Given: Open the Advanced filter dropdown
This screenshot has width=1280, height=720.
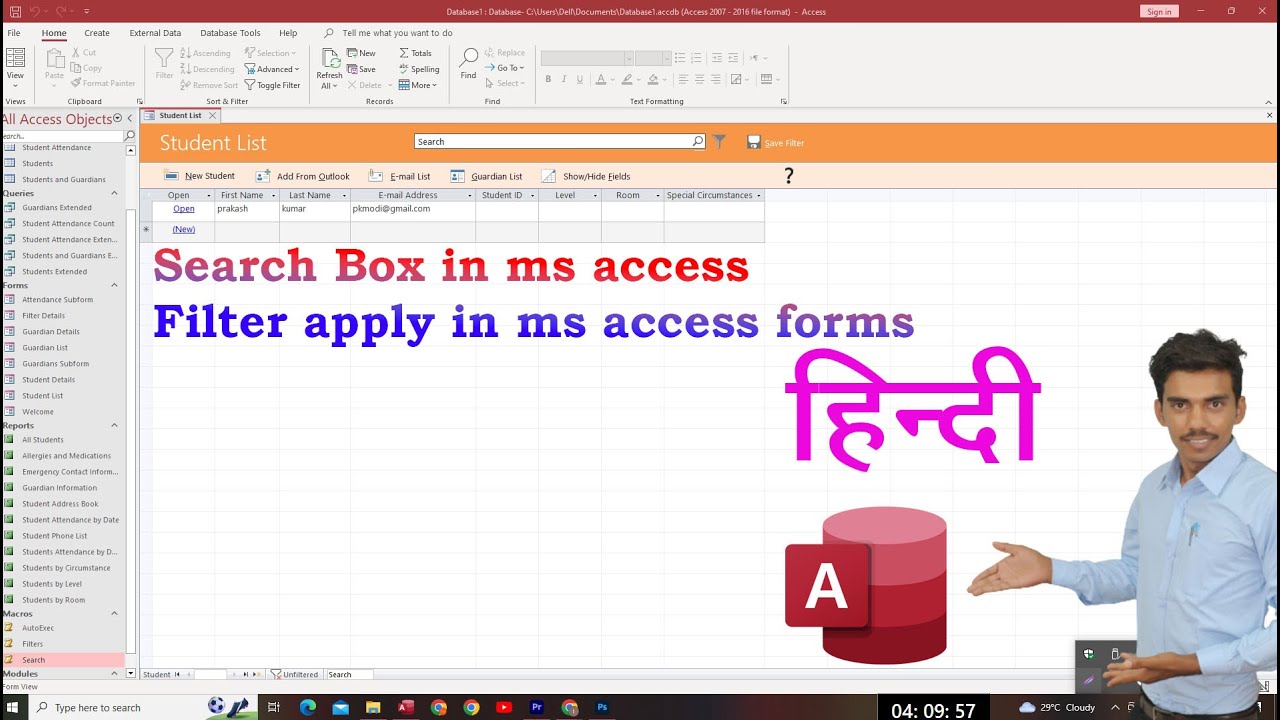Looking at the screenshot, I should click(272, 69).
